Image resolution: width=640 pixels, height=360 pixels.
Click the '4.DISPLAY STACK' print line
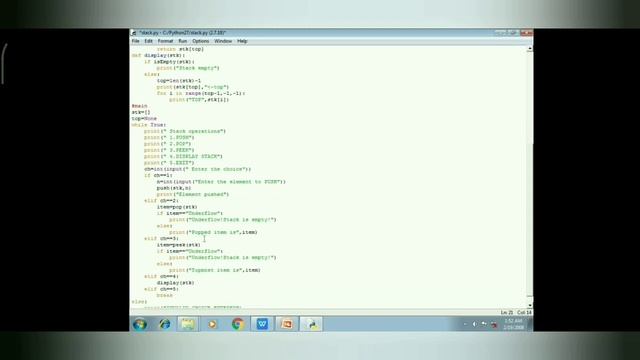(183, 156)
